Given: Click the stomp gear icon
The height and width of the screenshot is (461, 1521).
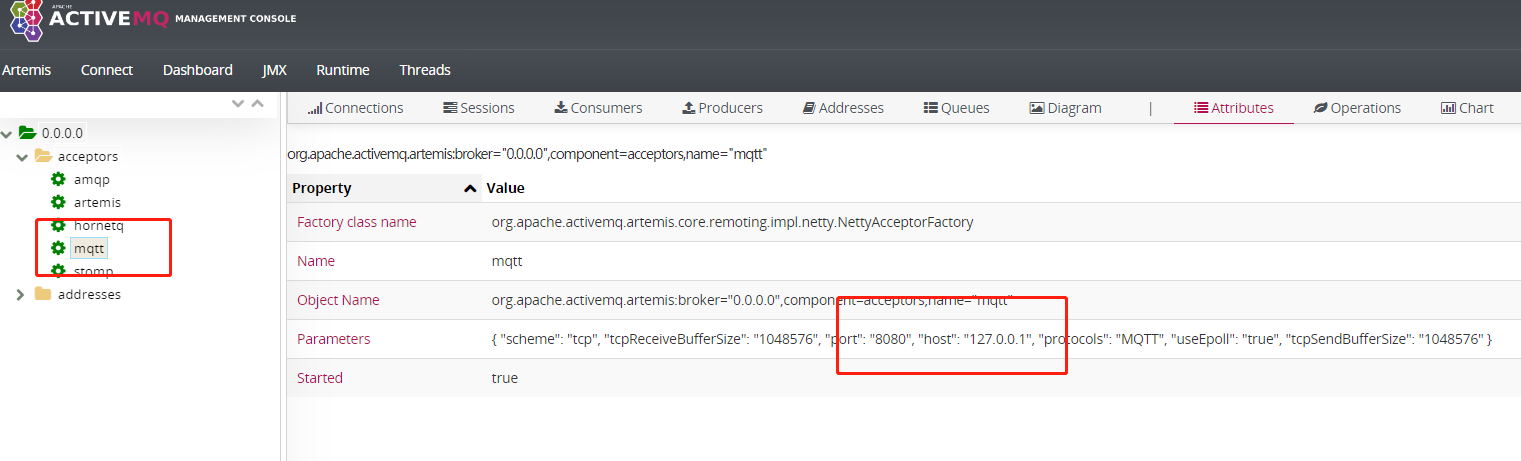Looking at the screenshot, I should [59, 271].
